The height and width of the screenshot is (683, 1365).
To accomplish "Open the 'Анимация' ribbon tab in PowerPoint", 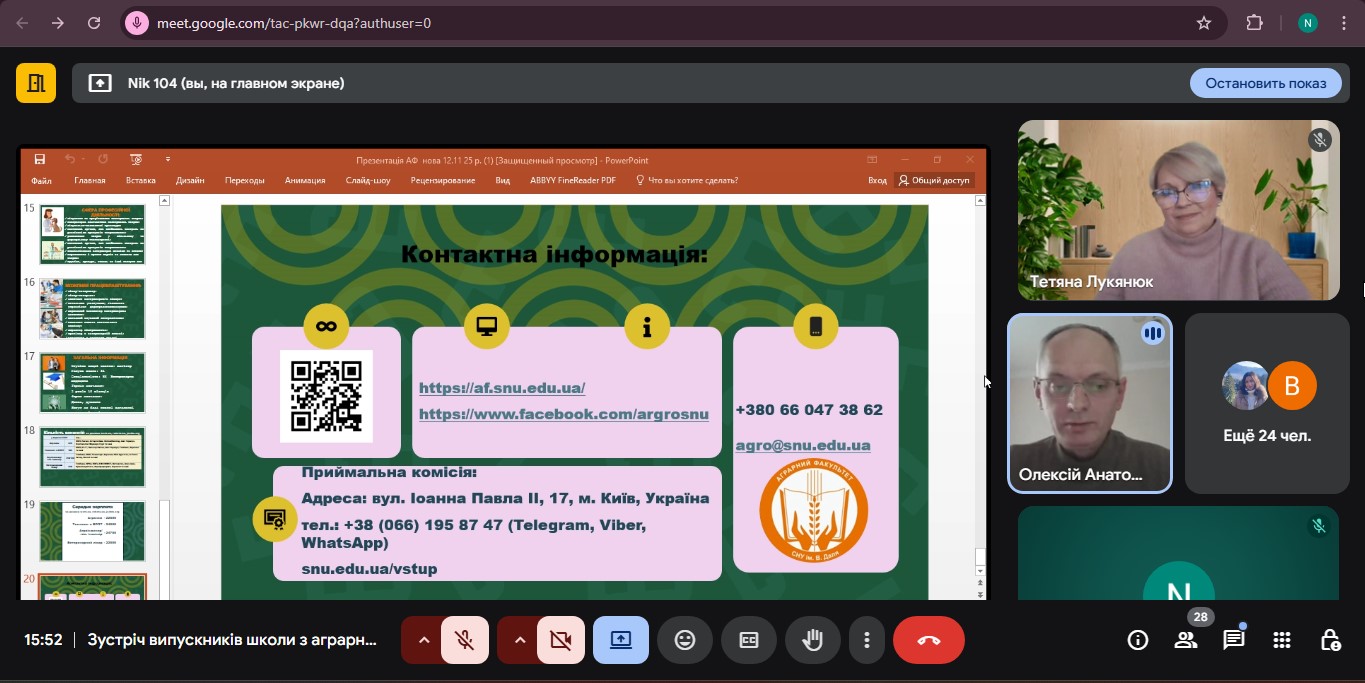I will coord(305,181).
